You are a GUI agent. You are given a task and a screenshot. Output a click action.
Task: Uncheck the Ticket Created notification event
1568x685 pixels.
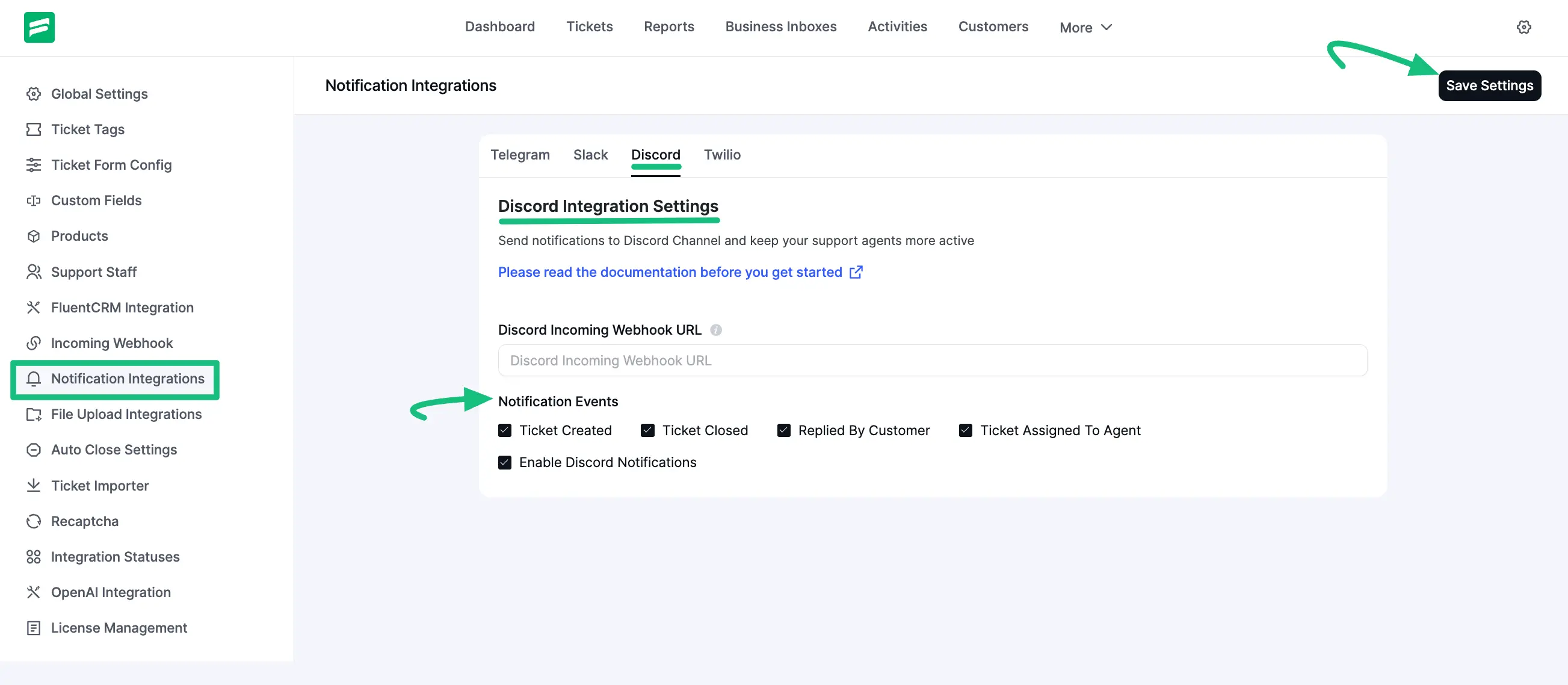(x=505, y=430)
